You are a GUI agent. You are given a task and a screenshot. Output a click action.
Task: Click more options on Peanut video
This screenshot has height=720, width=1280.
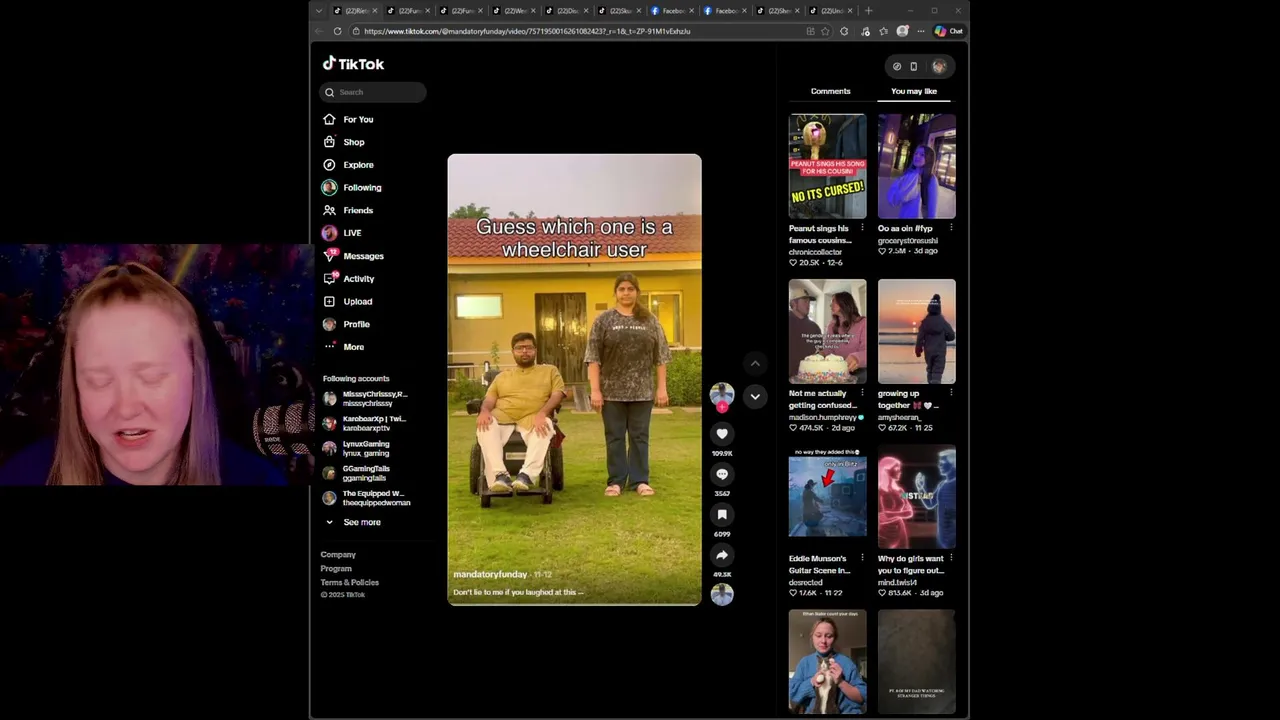click(862, 228)
